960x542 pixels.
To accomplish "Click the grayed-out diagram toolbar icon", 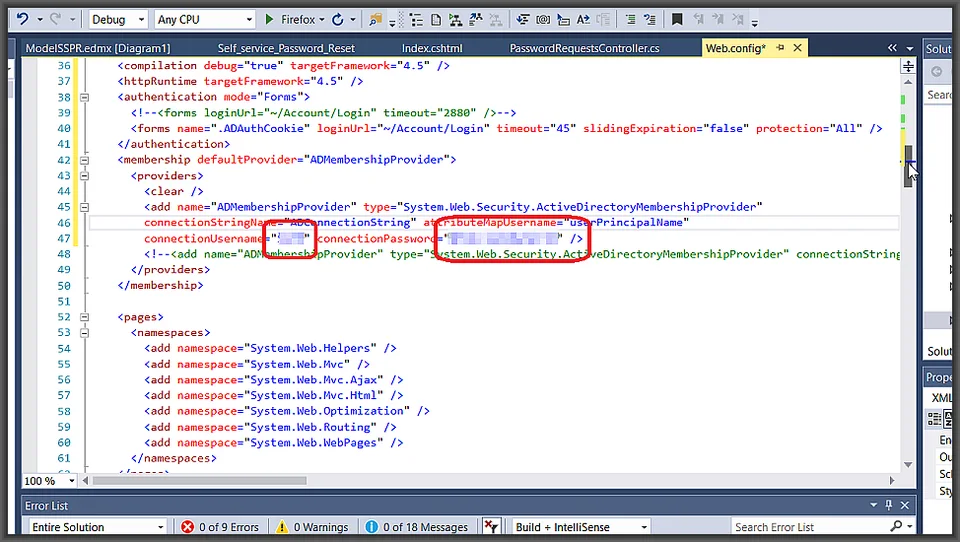I will 495,20.
